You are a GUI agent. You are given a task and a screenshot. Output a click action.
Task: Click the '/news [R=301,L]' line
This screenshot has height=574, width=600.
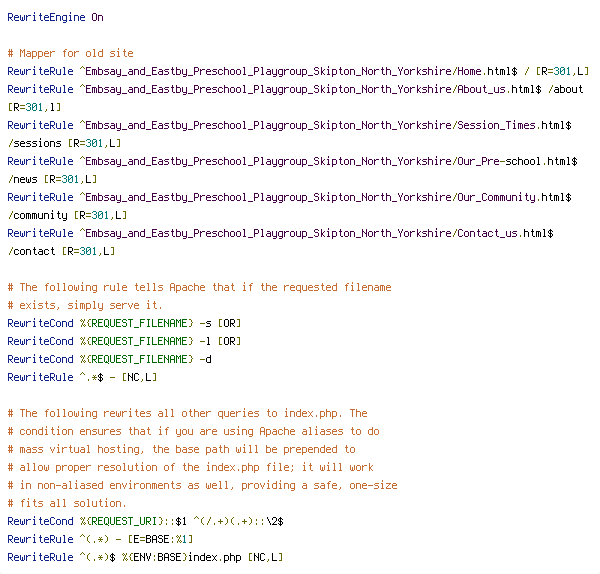point(52,179)
